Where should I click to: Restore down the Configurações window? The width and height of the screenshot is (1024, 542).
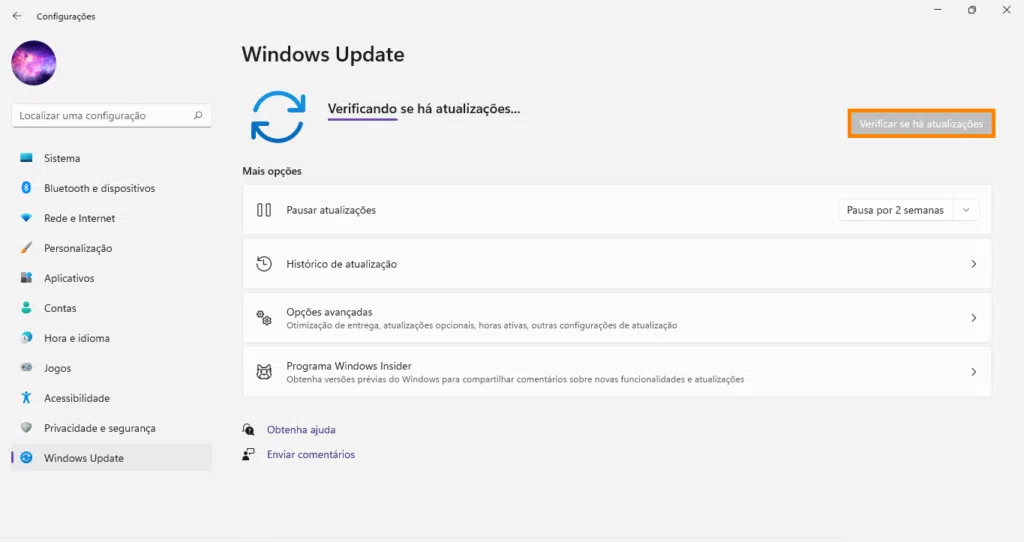(972, 10)
